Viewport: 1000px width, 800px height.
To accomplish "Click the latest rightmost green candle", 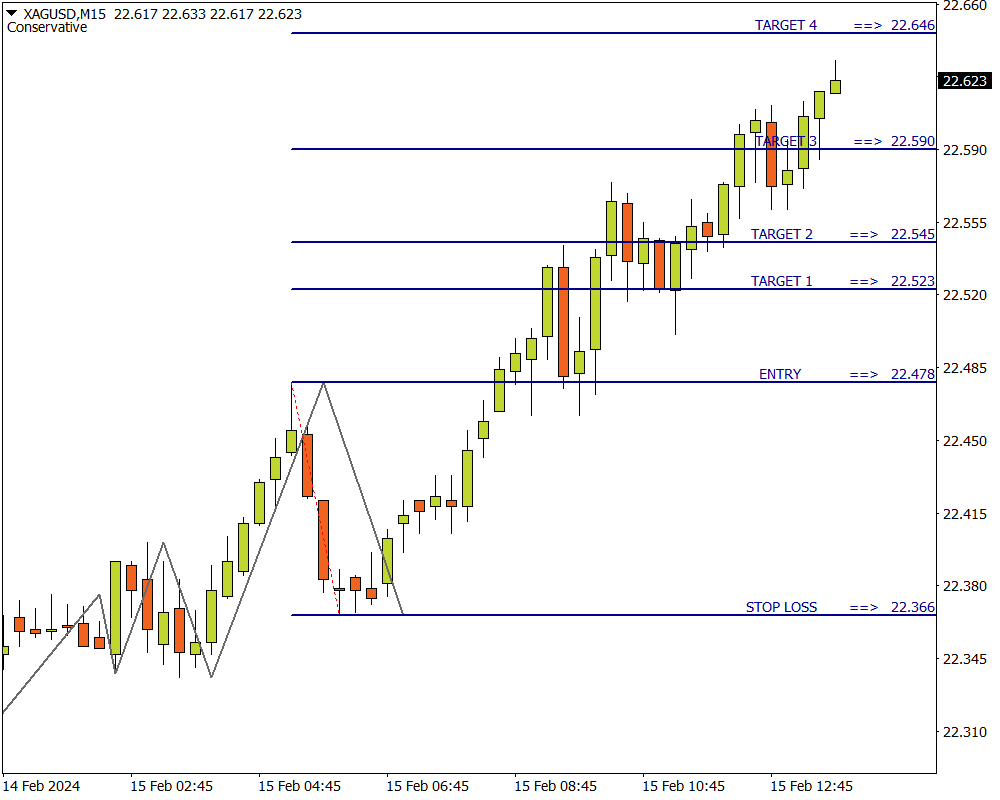I will [835, 86].
